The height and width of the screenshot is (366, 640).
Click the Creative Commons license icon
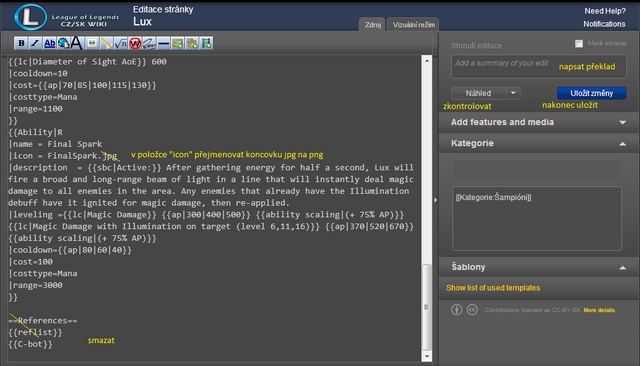472,310
